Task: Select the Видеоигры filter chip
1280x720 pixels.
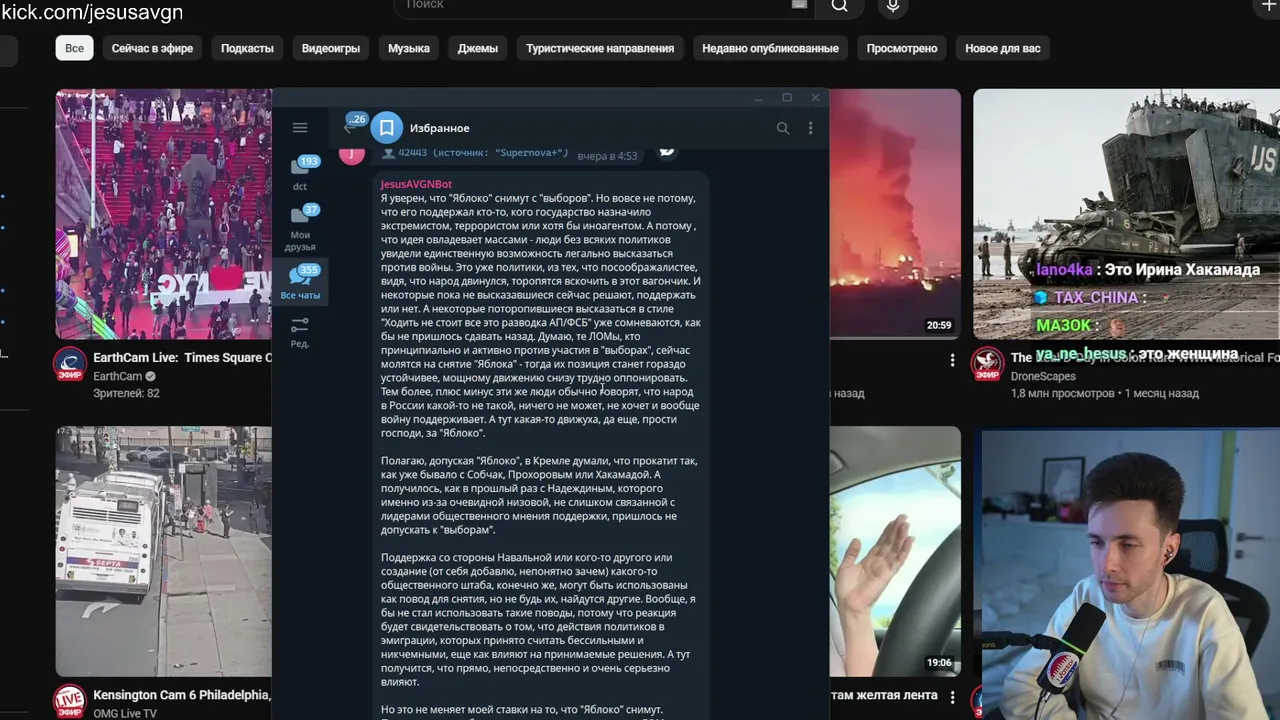Action: (x=331, y=48)
